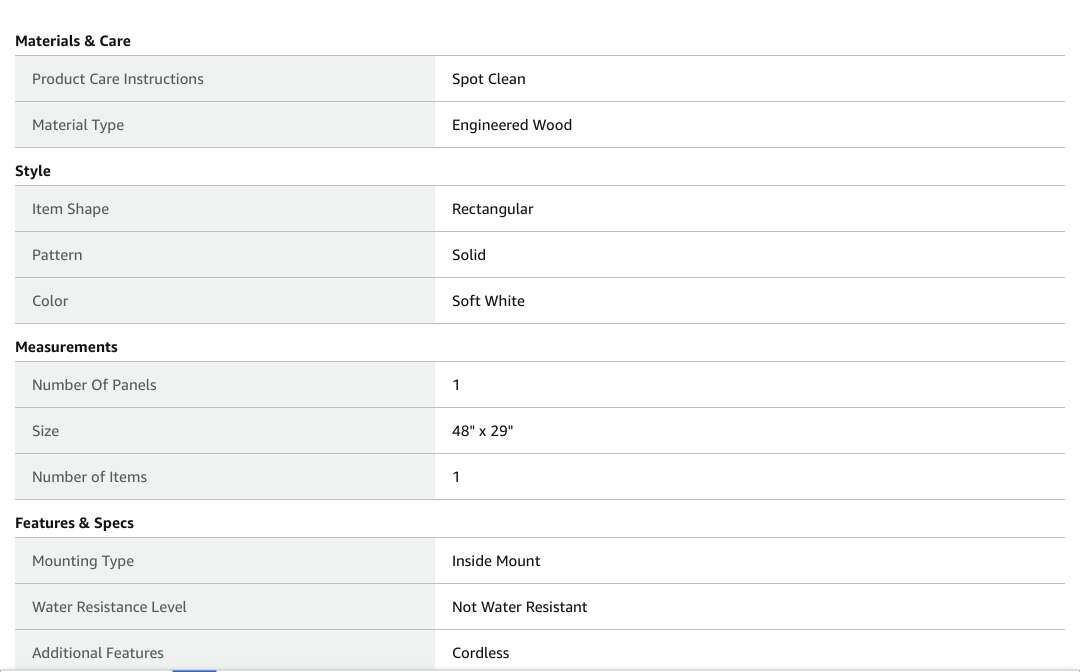This screenshot has width=1080, height=672.
Task: Click the Rectangular value text
Action: click(492, 209)
